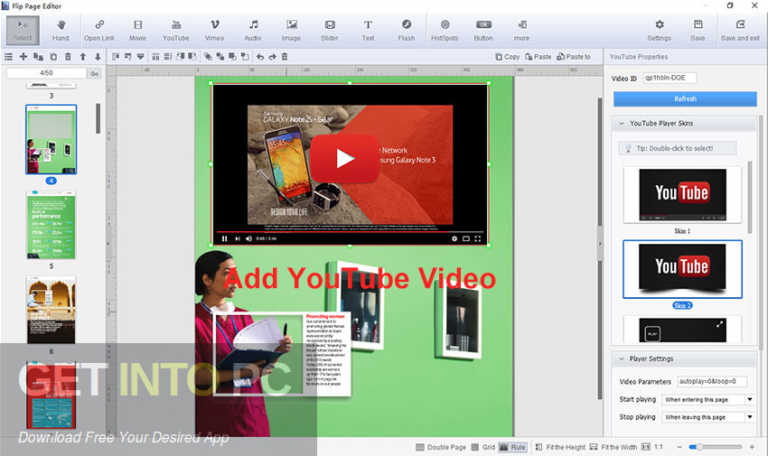
Task: Select page 4 thumbnail
Action: (51, 139)
